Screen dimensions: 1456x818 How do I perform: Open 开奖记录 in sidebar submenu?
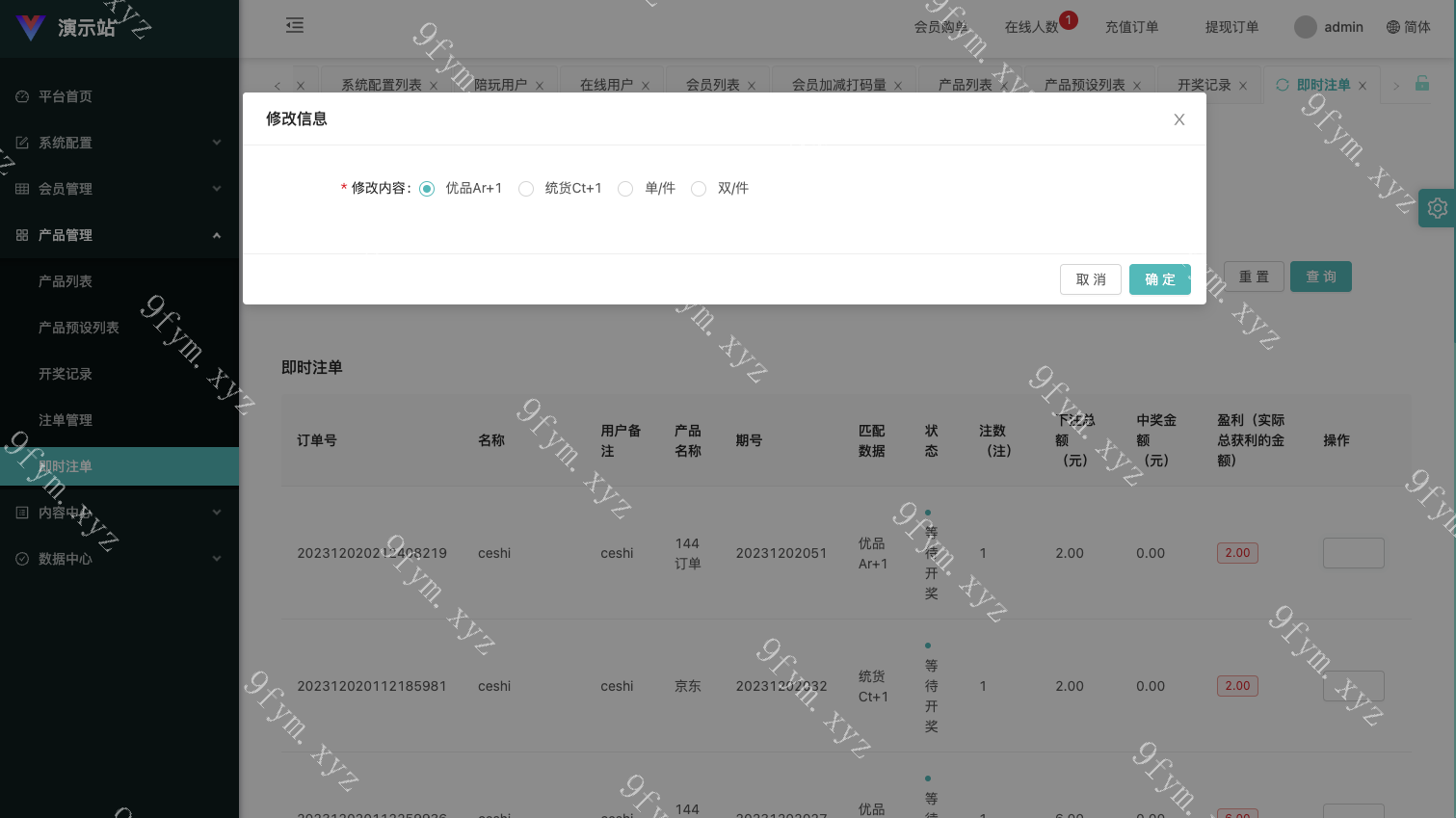119,374
